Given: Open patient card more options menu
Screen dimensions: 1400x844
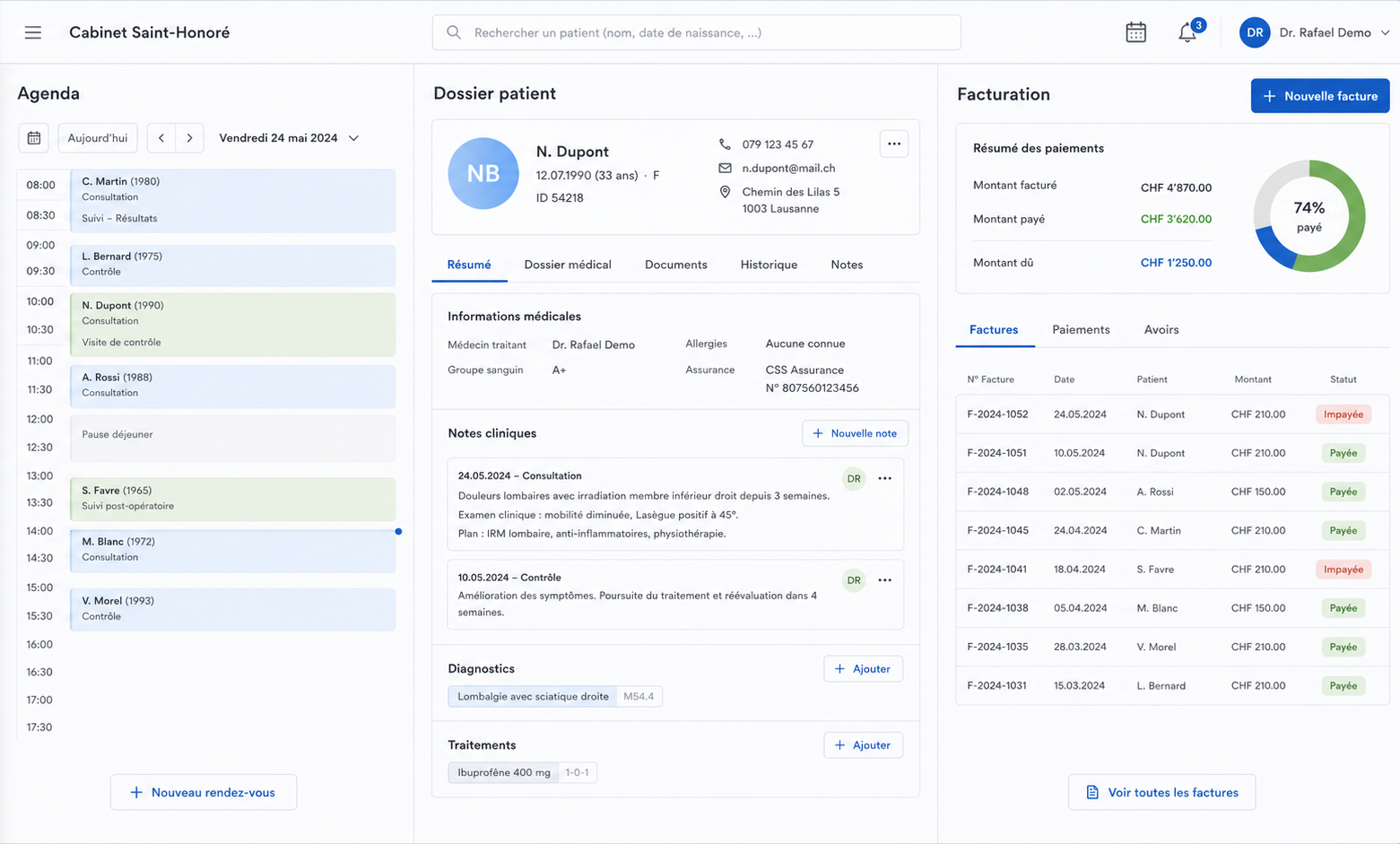Looking at the screenshot, I should (x=894, y=144).
